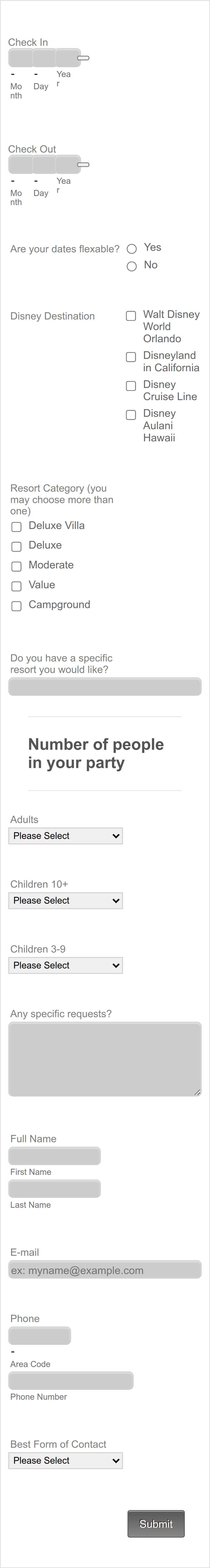This screenshot has width=210, height=1568.
Task: Select the Moderate resort category checkbox
Action: tap(16, 567)
